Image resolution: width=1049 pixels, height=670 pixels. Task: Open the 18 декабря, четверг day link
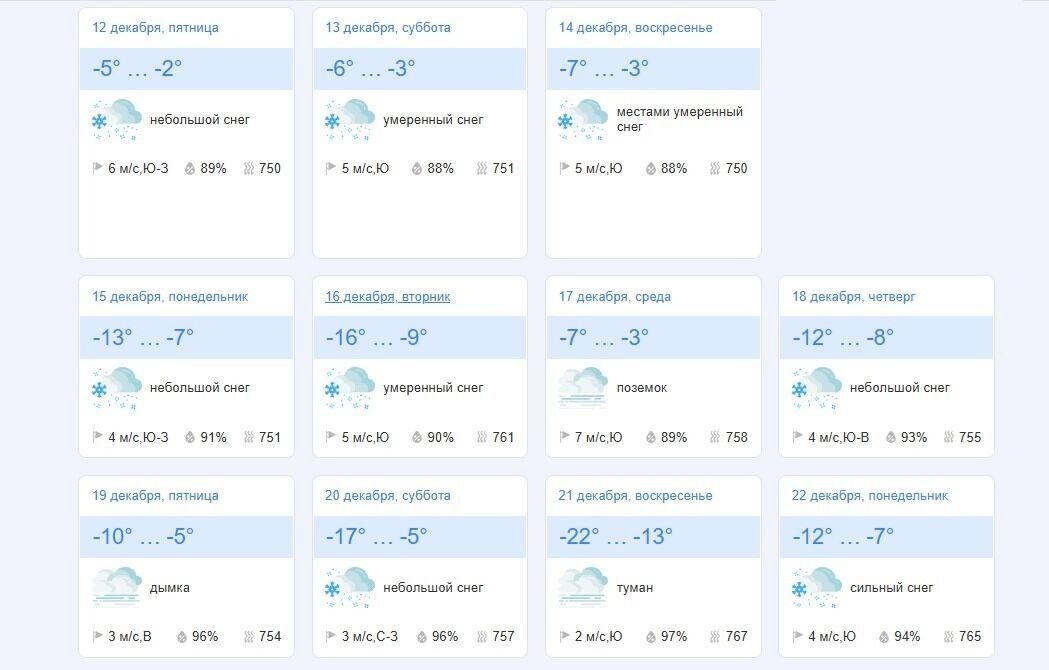point(853,297)
